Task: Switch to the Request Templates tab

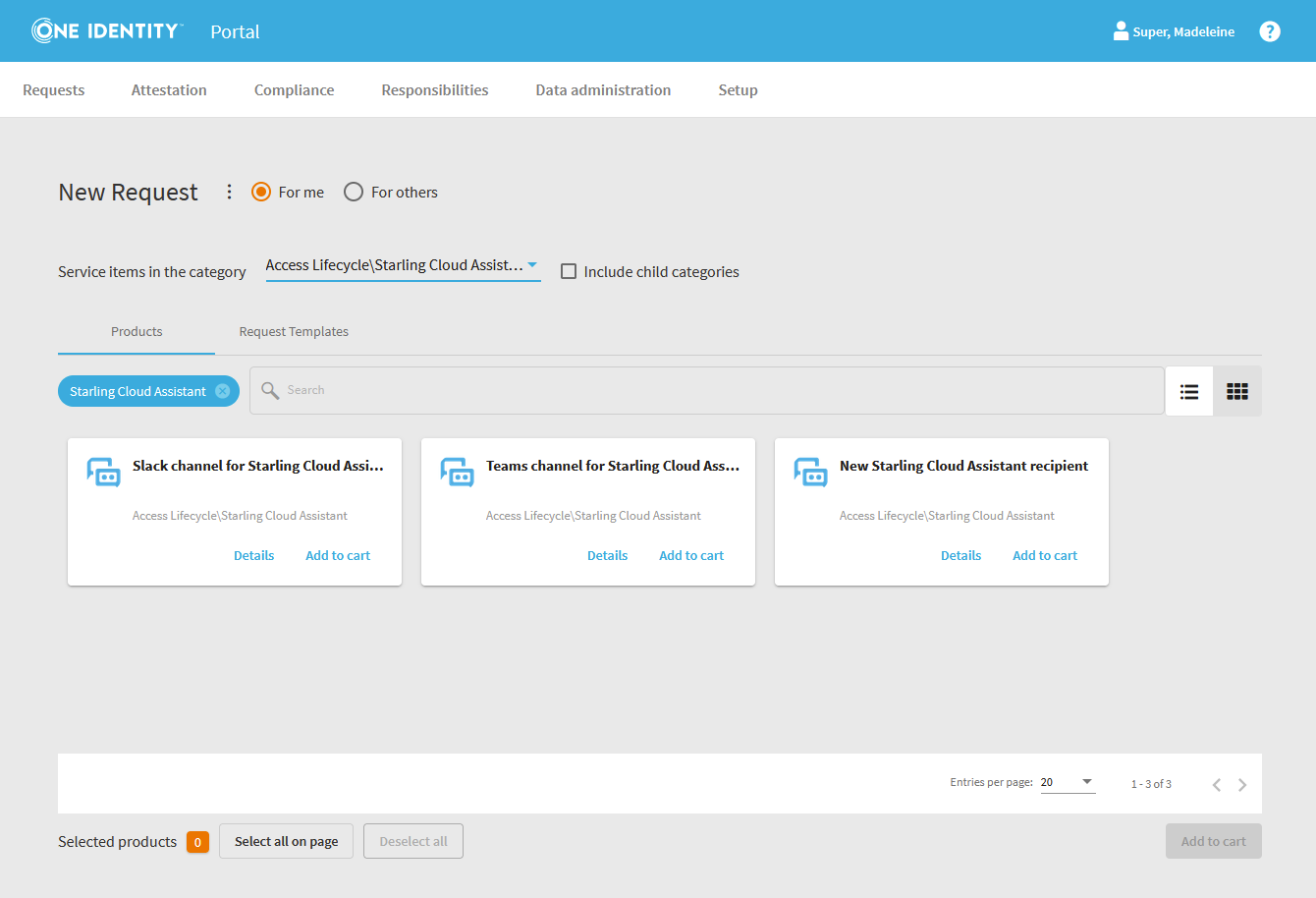Action: click(294, 332)
